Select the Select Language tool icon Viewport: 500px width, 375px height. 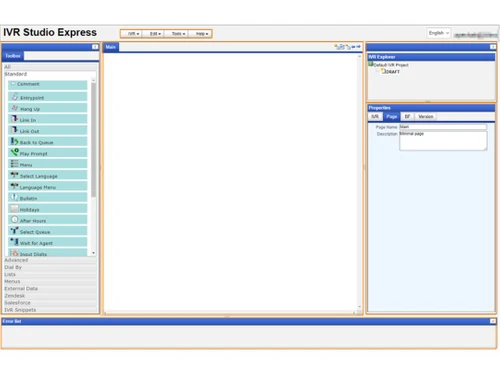(14, 175)
